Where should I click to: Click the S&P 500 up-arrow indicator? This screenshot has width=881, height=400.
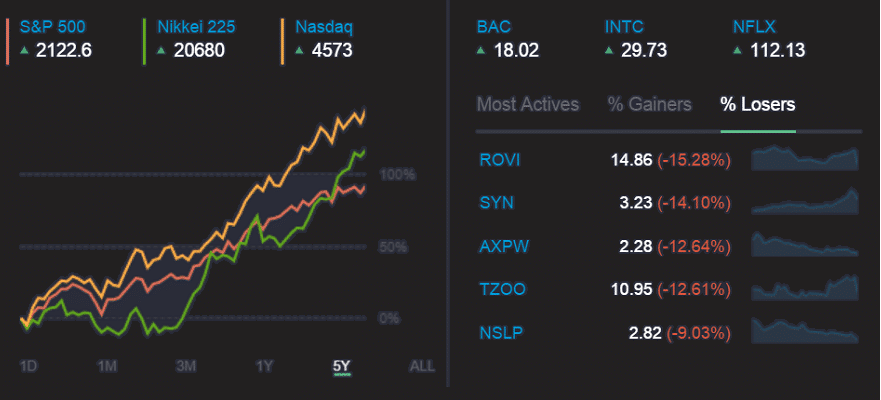coord(24,49)
